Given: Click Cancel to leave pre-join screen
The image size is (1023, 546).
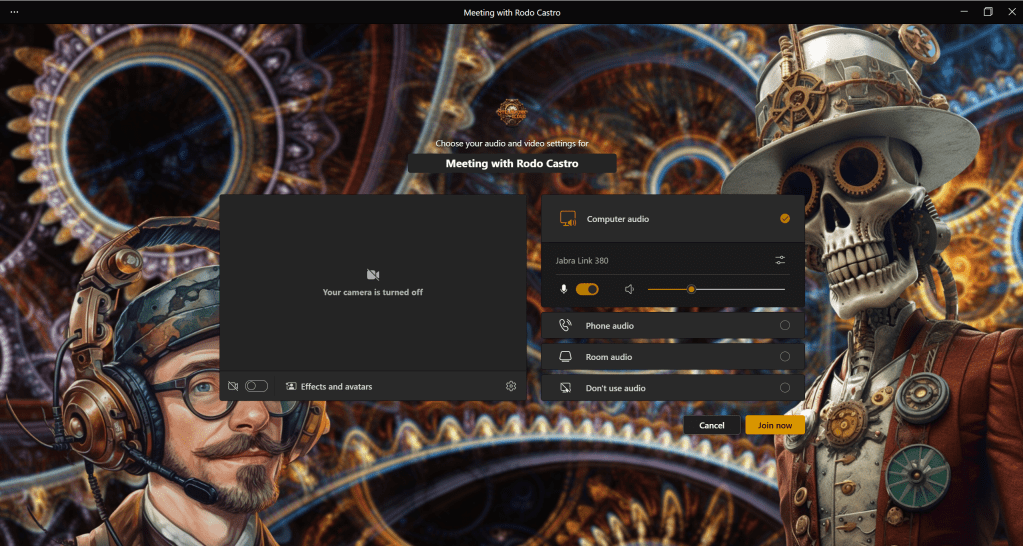Looking at the screenshot, I should [x=712, y=425].
